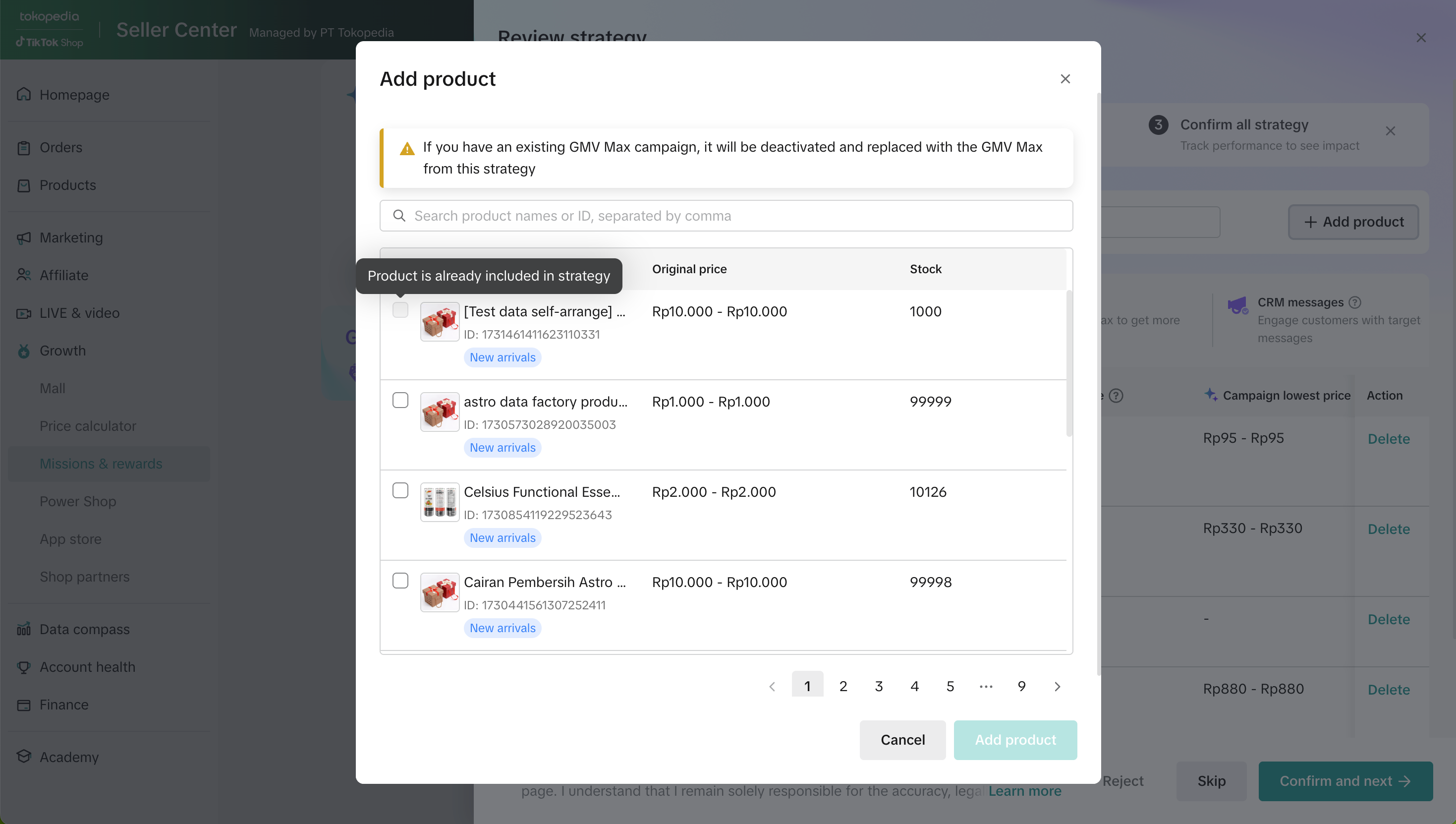Click the search magnifier icon in dialog

pyautogui.click(x=399, y=216)
